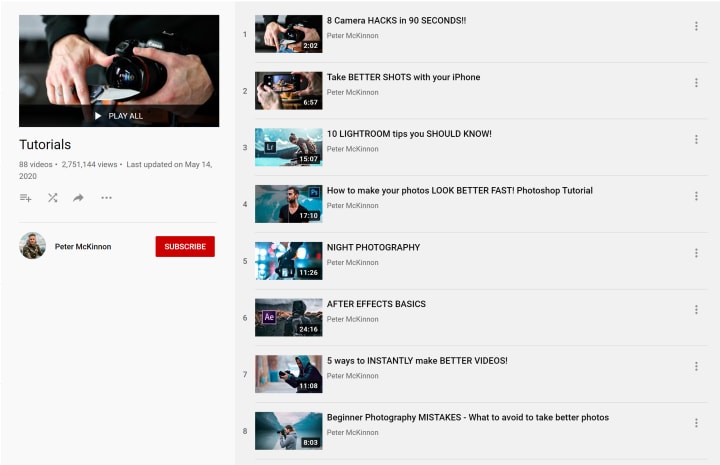The width and height of the screenshot is (720, 465).
Task: Open NIGHT PHOTOGRAPHY video thumbnail
Action: coord(289,261)
